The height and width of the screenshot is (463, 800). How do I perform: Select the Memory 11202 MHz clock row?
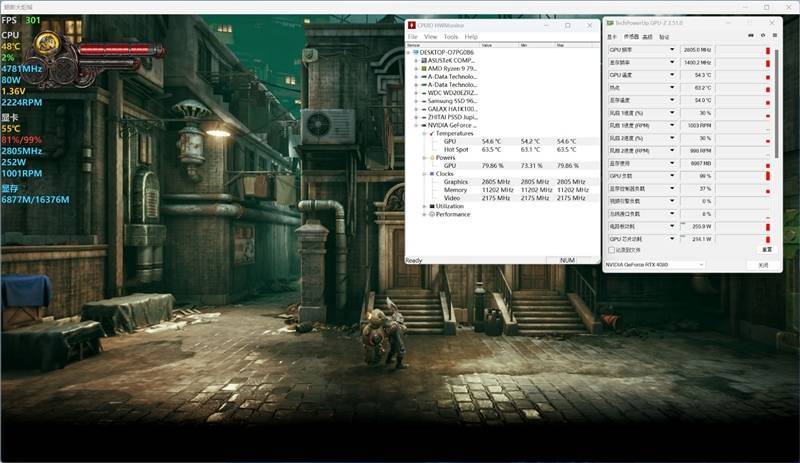514,190
